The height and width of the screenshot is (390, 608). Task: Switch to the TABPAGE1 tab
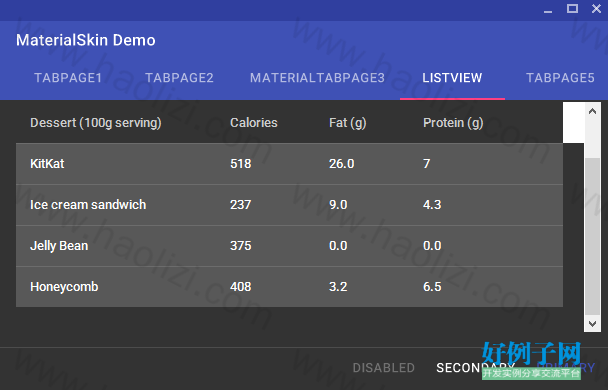click(68, 78)
